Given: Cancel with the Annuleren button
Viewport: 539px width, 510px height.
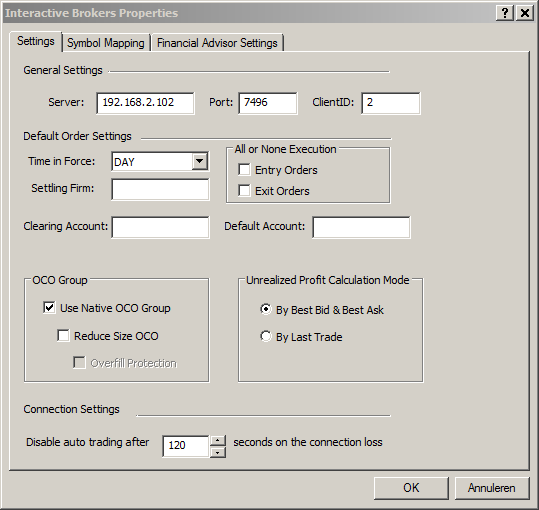Looking at the screenshot, I should coord(492,488).
